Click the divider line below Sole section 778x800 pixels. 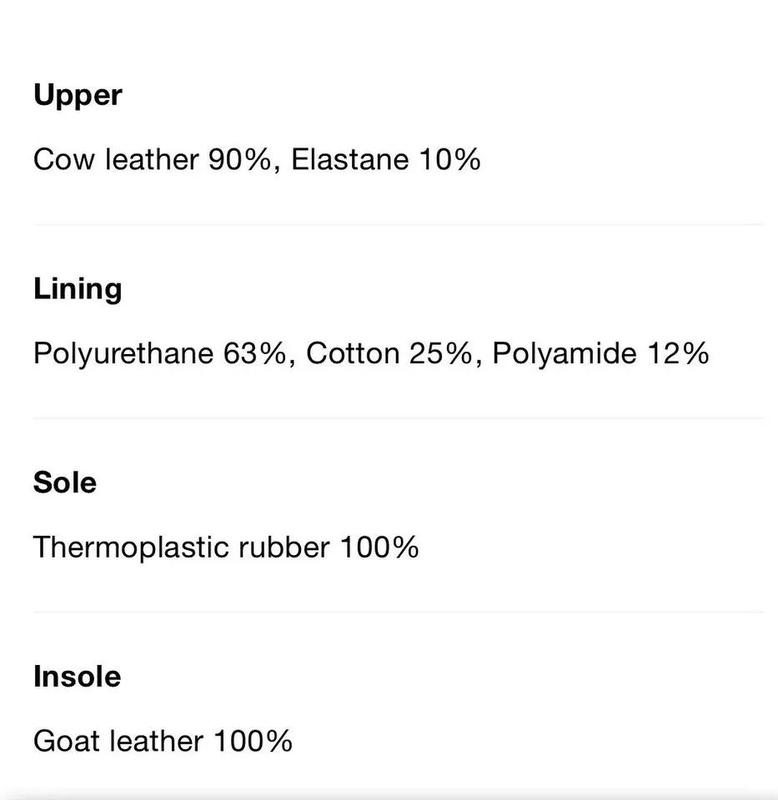point(398,612)
